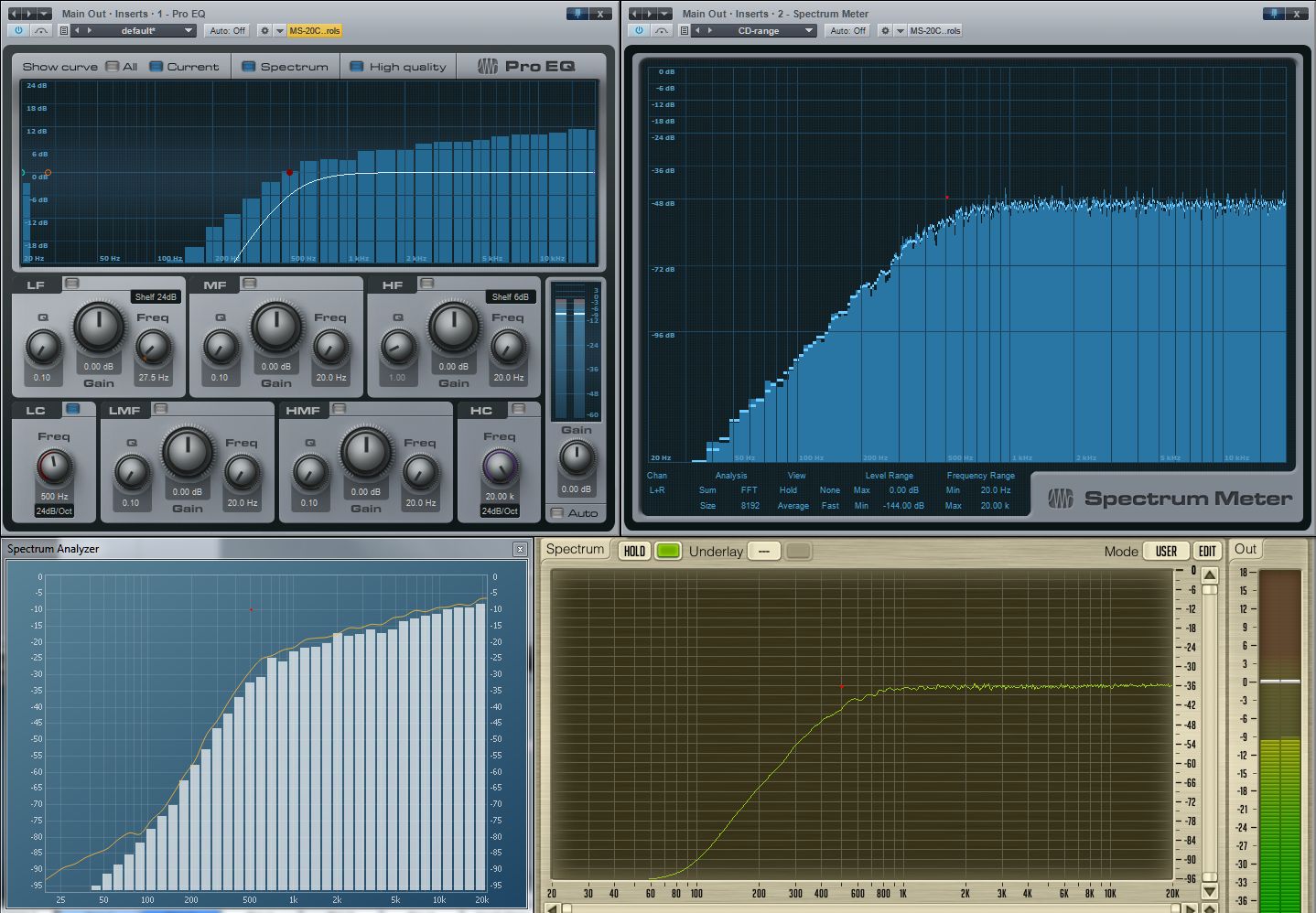The image size is (1316, 913).
Task: Toggle Show curve Current checkbox
Action: point(156,66)
